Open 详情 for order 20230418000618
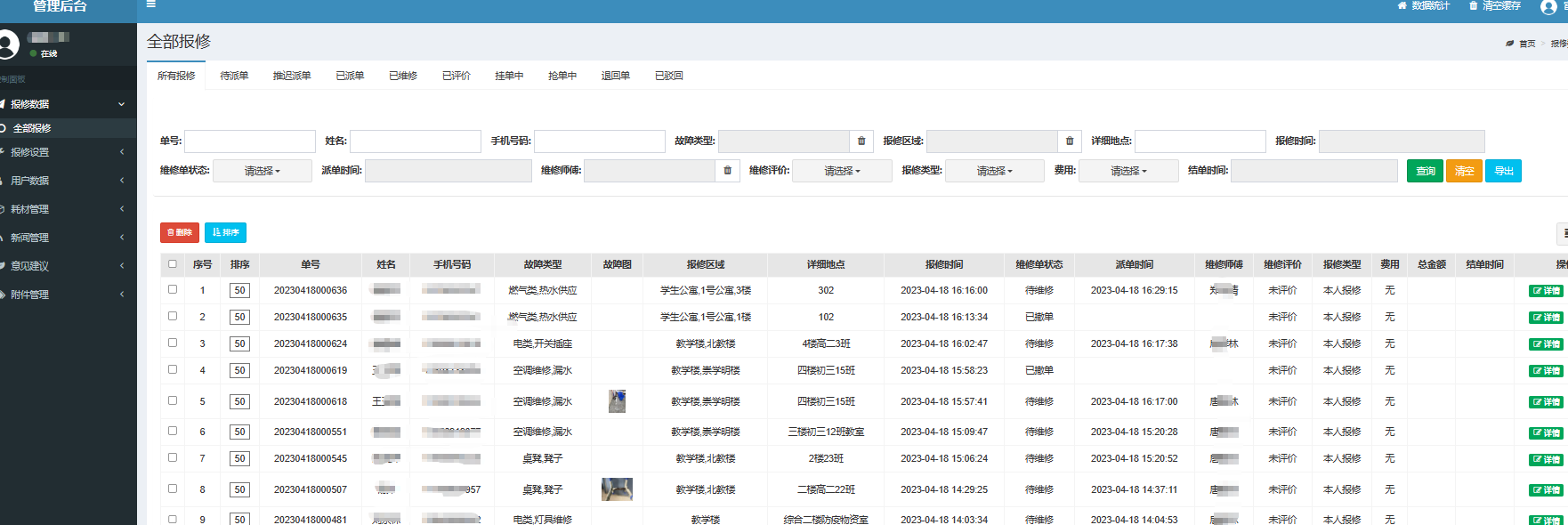This screenshot has width=1568, height=525. click(1546, 402)
